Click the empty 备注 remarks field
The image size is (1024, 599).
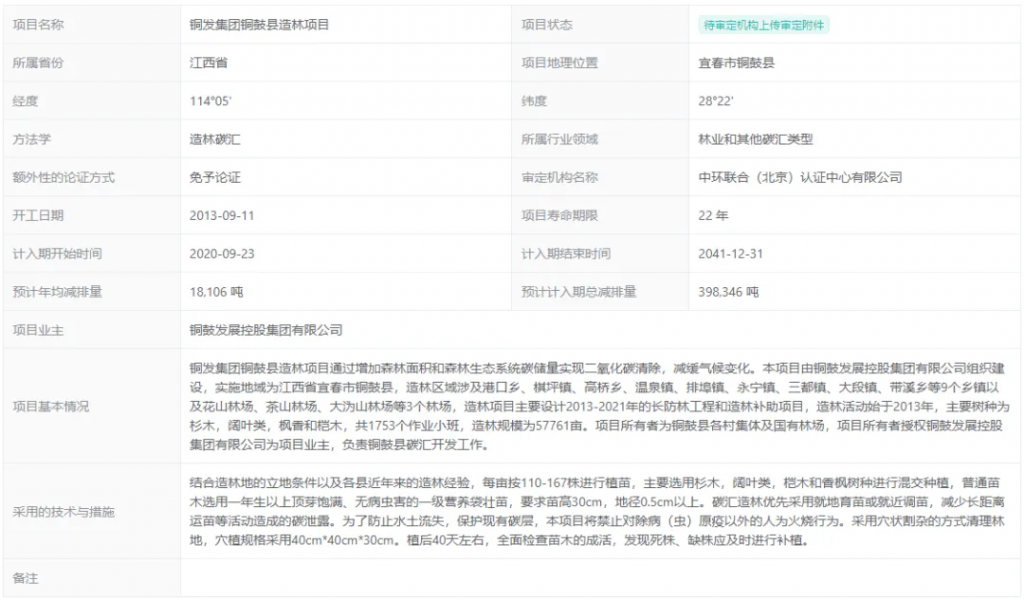tap(600, 578)
